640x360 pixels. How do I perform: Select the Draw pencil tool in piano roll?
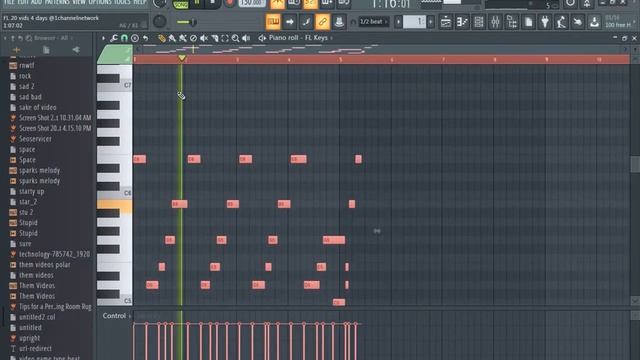[x=162, y=38]
